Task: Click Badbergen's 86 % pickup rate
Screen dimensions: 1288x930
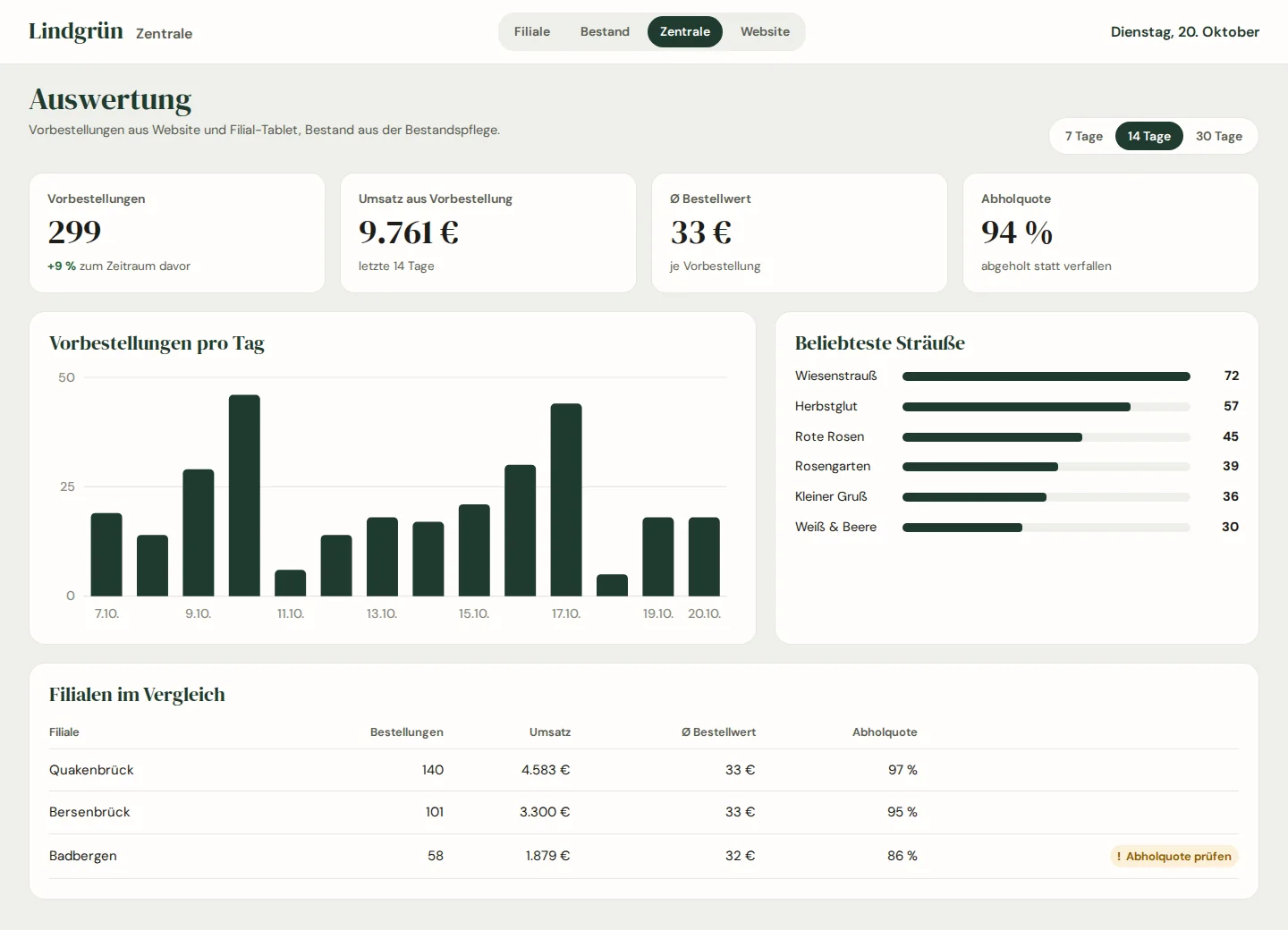Action: tap(902, 856)
